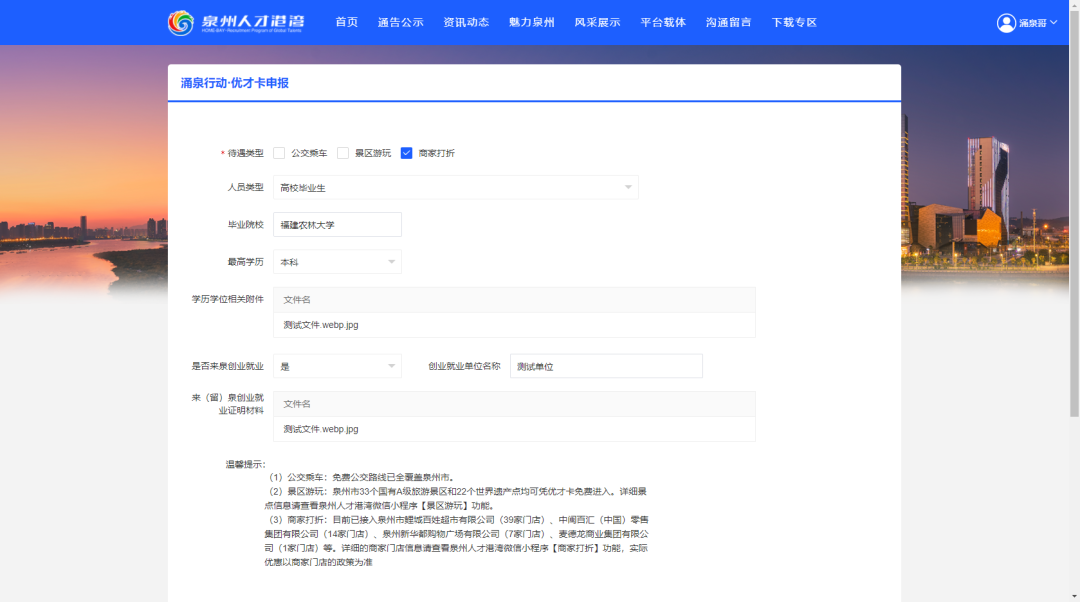1080x602 pixels.
Task: Open the 人员类型 dropdown
Action: tap(455, 188)
